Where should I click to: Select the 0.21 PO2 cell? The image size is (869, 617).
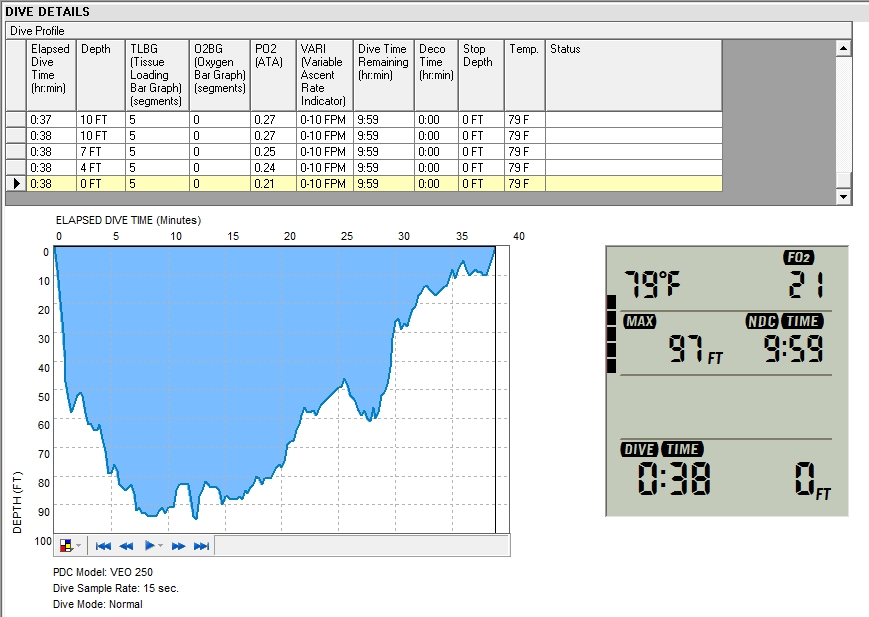click(273, 183)
